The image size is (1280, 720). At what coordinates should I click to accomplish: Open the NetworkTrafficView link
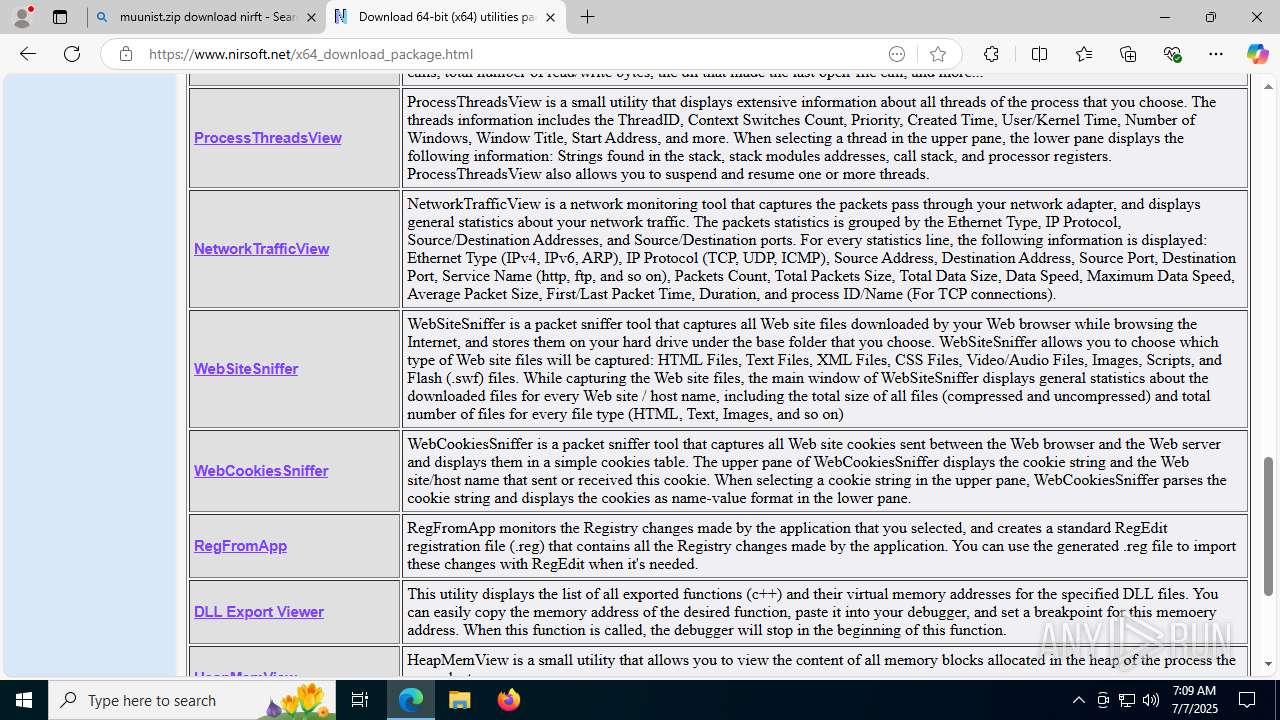click(261, 249)
